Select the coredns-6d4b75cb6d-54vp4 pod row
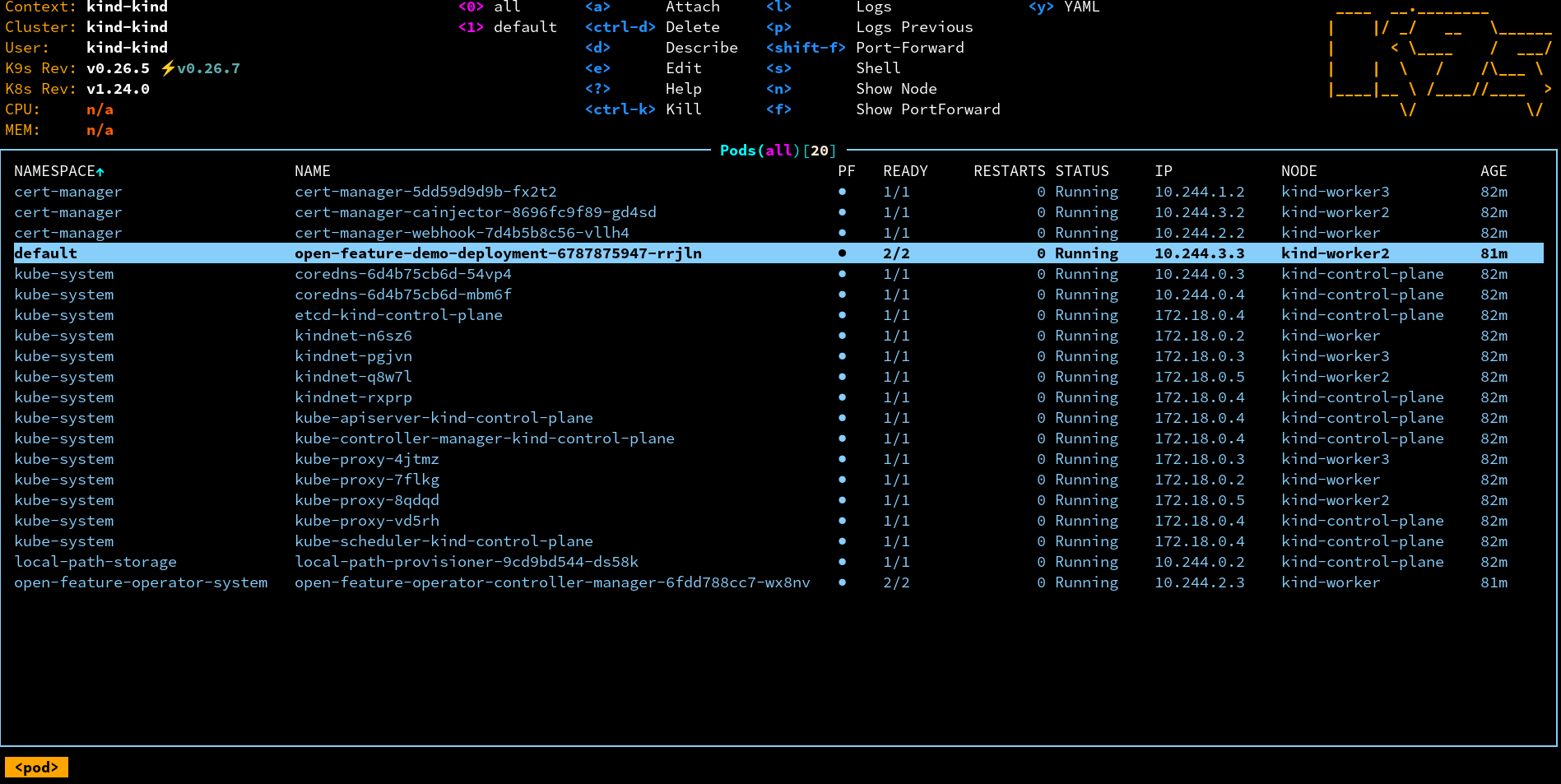 402,274
